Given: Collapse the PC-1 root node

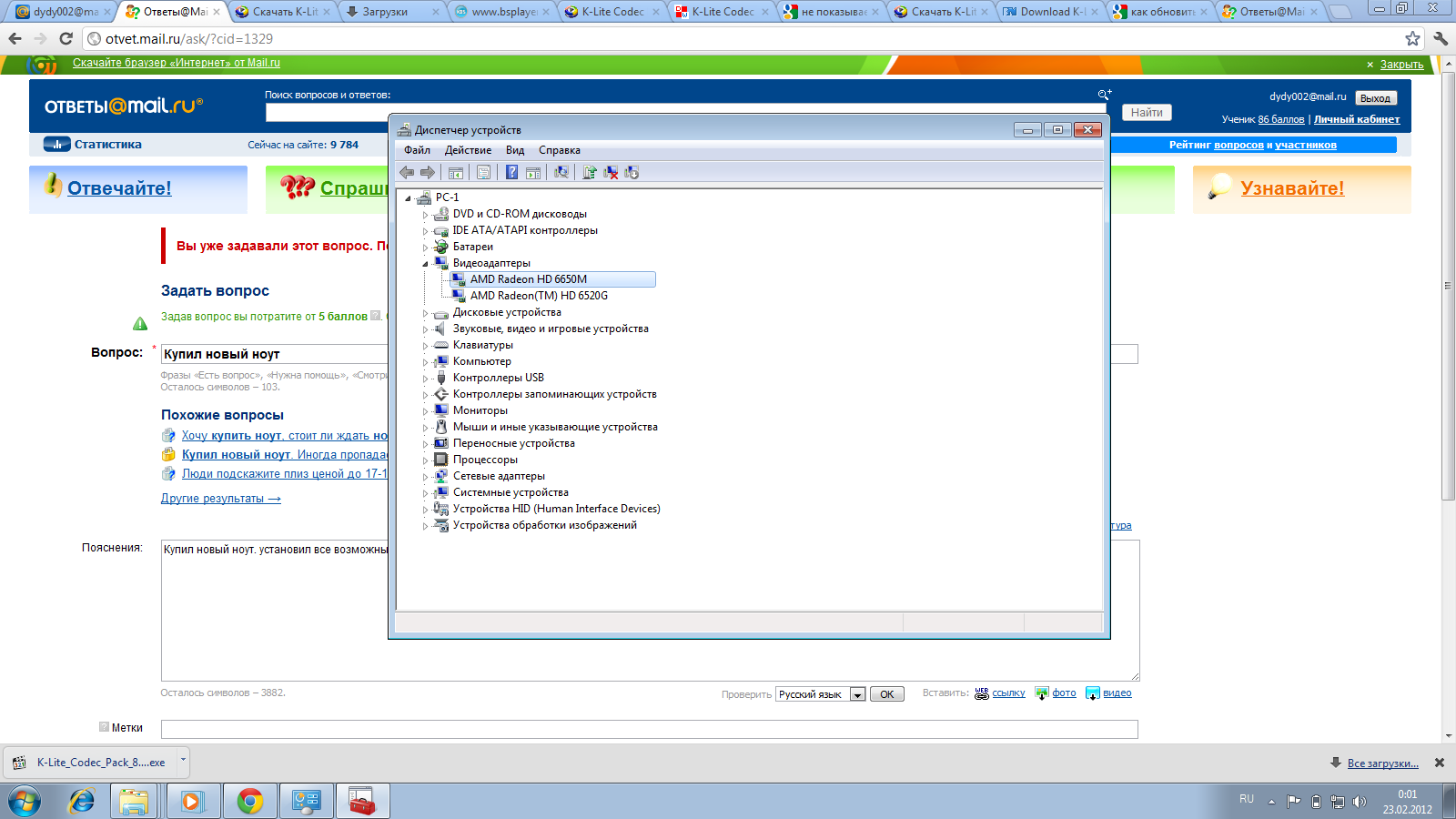Looking at the screenshot, I should [x=409, y=198].
